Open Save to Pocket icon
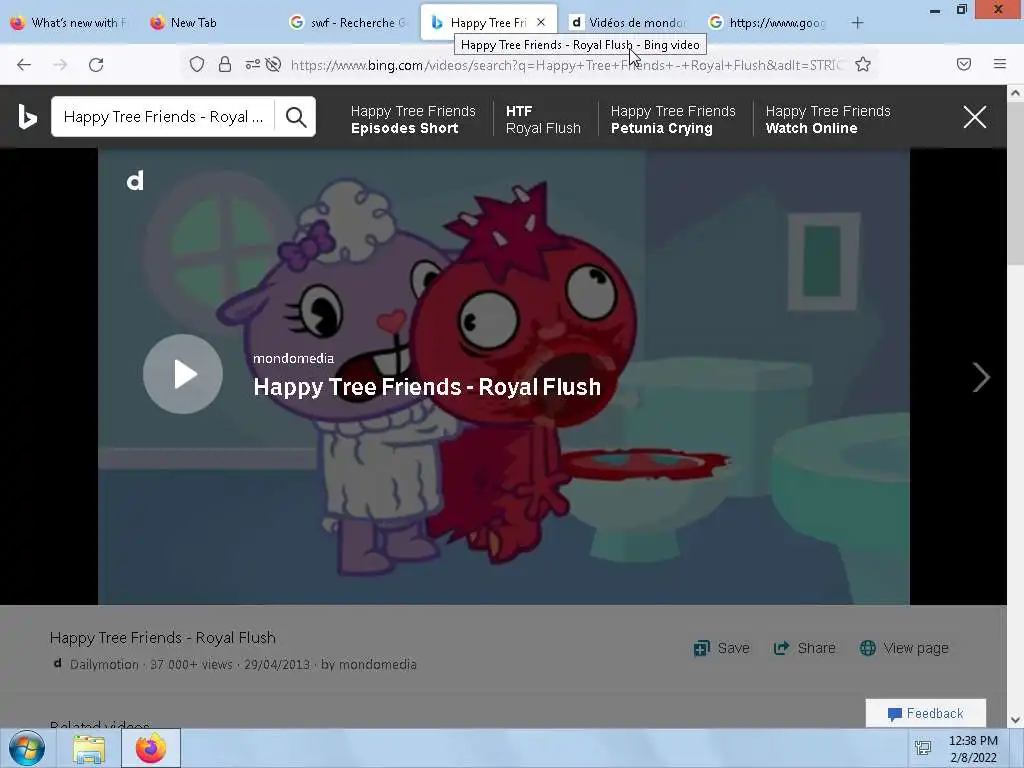Image resolution: width=1024 pixels, height=768 pixels. point(964,64)
